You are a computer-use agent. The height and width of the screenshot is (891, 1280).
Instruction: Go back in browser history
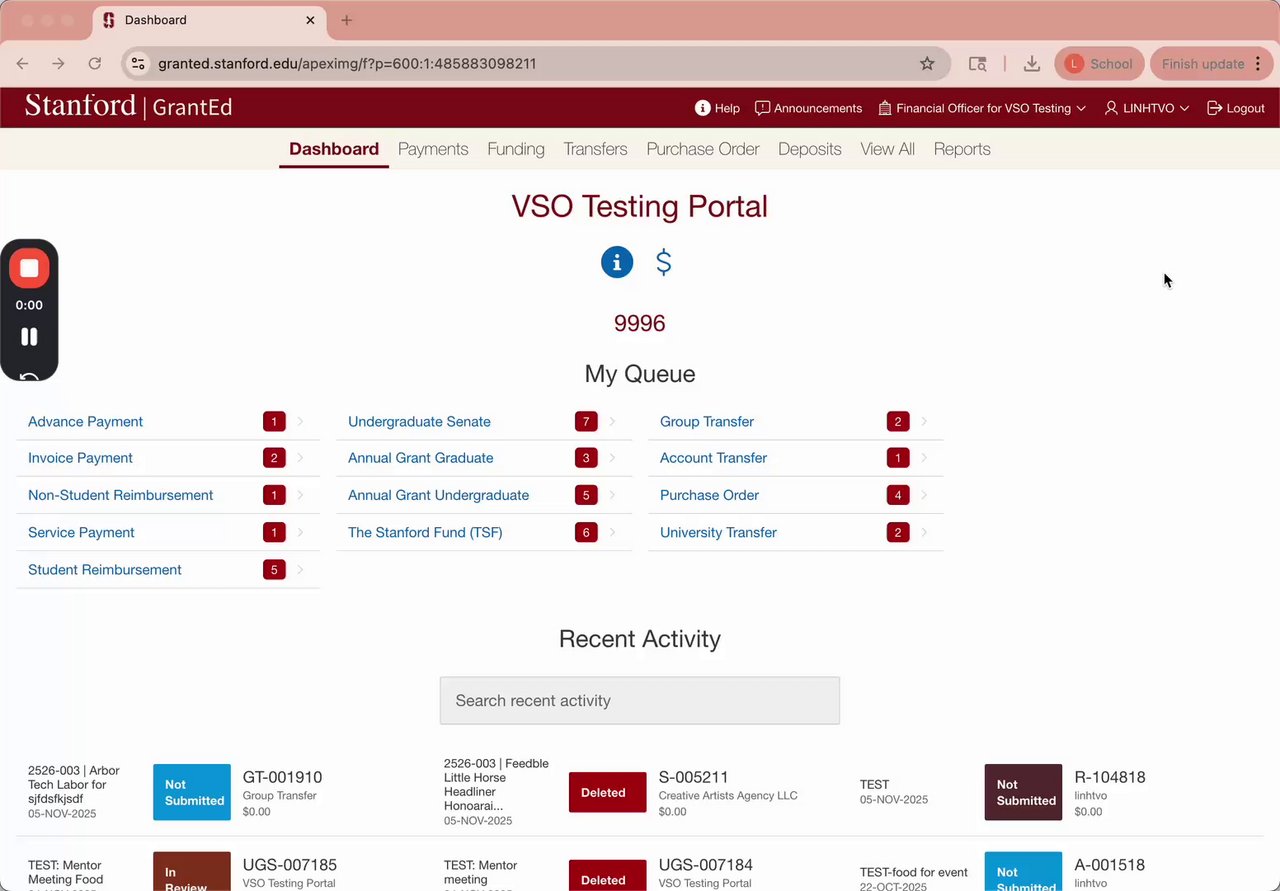point(22,63)
